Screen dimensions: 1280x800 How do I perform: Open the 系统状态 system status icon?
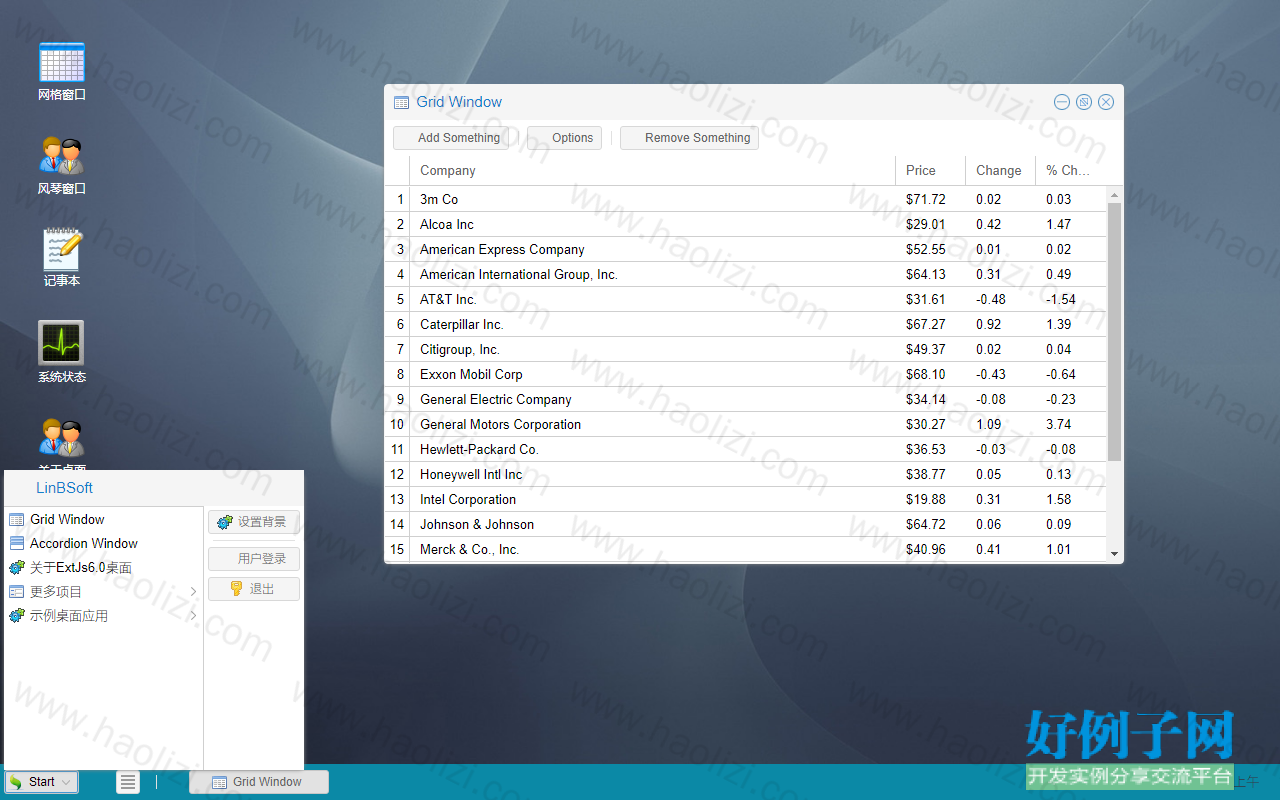point(62,352)
